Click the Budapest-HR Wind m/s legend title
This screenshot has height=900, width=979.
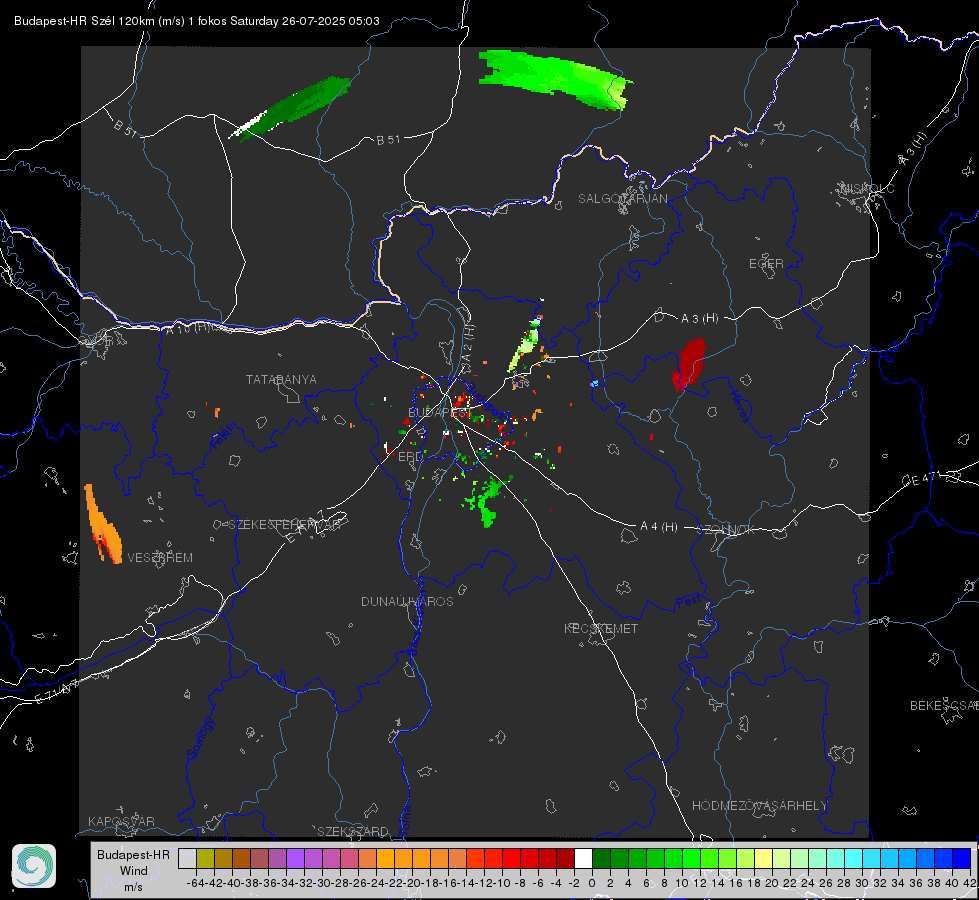(x=134, y=871)
